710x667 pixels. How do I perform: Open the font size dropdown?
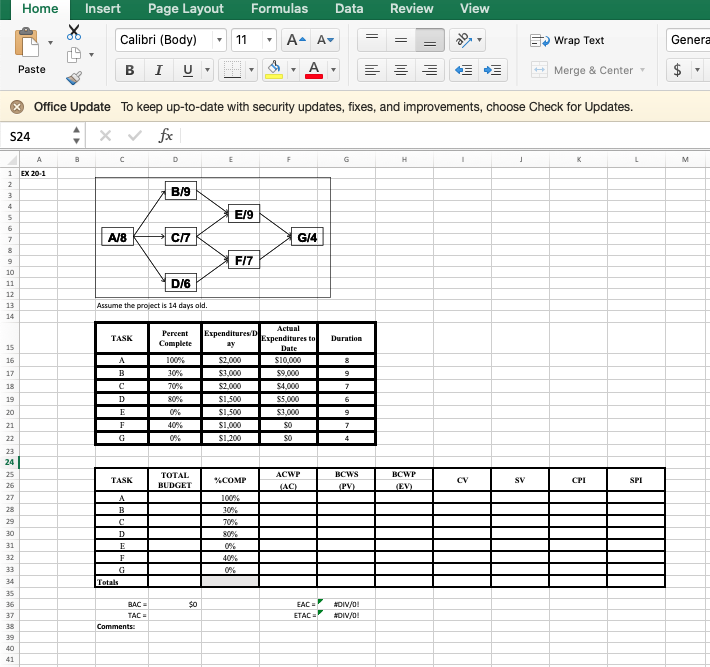point(269,40)
